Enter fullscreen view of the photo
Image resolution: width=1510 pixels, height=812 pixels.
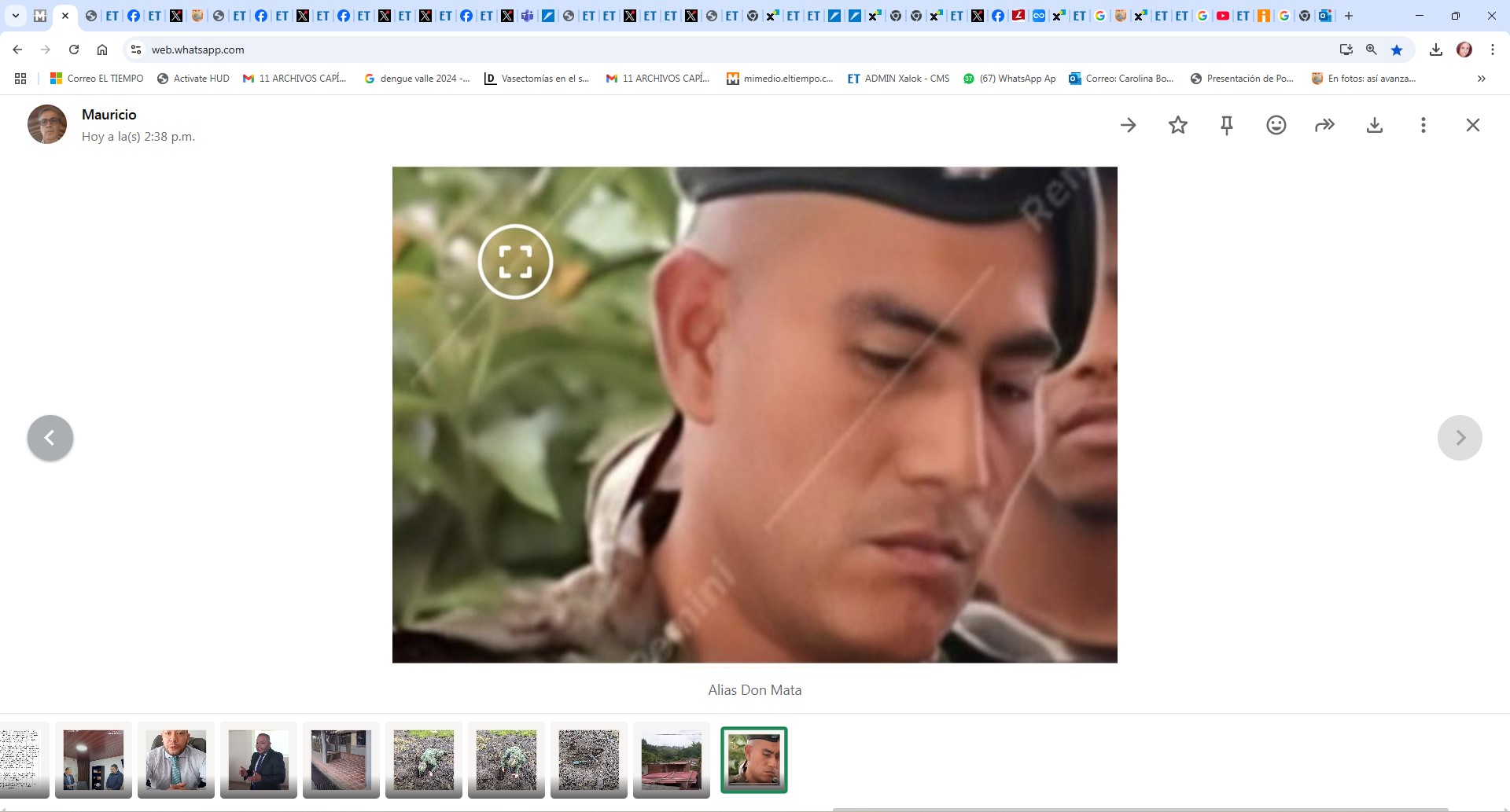tap(515, 262)
